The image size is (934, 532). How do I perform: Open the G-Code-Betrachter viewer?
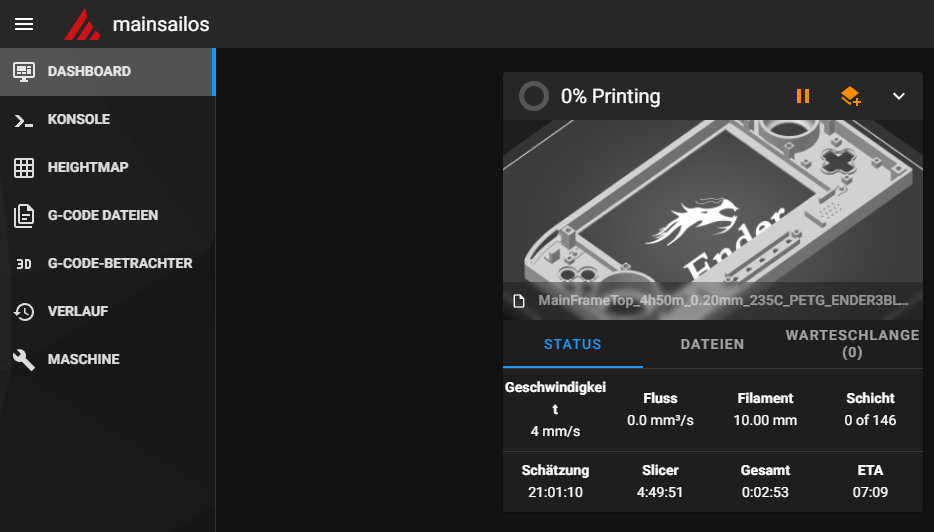107,263
